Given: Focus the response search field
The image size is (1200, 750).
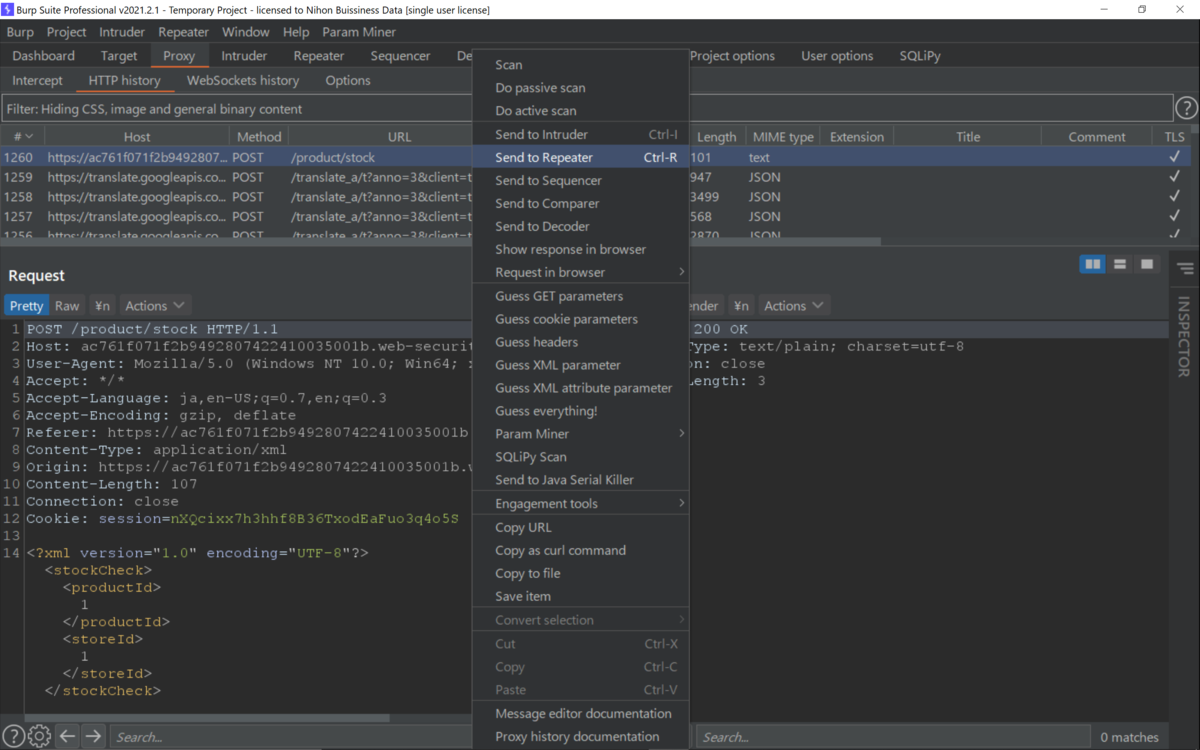Looking at the screenshot, I should pos(892,737).
